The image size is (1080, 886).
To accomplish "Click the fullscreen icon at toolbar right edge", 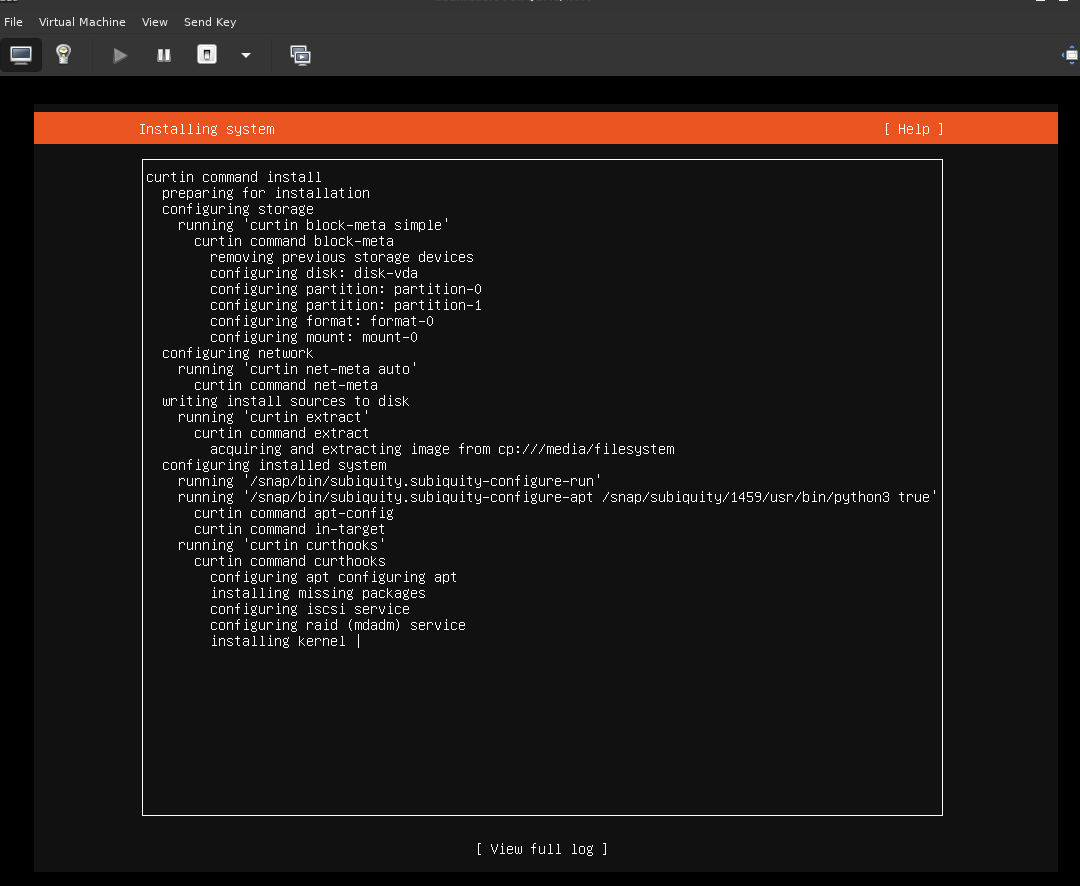I will tap(1070, 55).
